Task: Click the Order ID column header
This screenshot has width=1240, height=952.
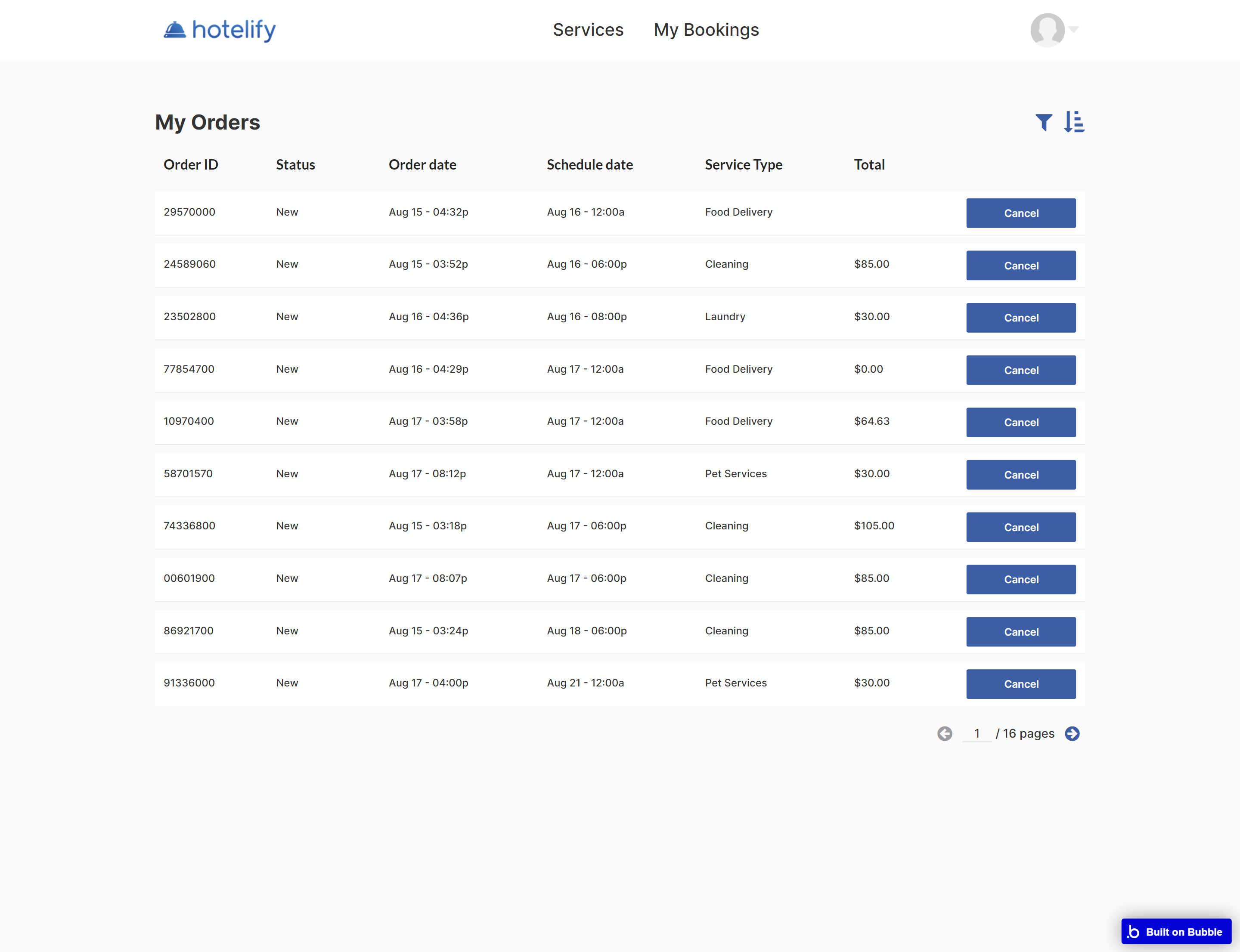Action: 190,165
